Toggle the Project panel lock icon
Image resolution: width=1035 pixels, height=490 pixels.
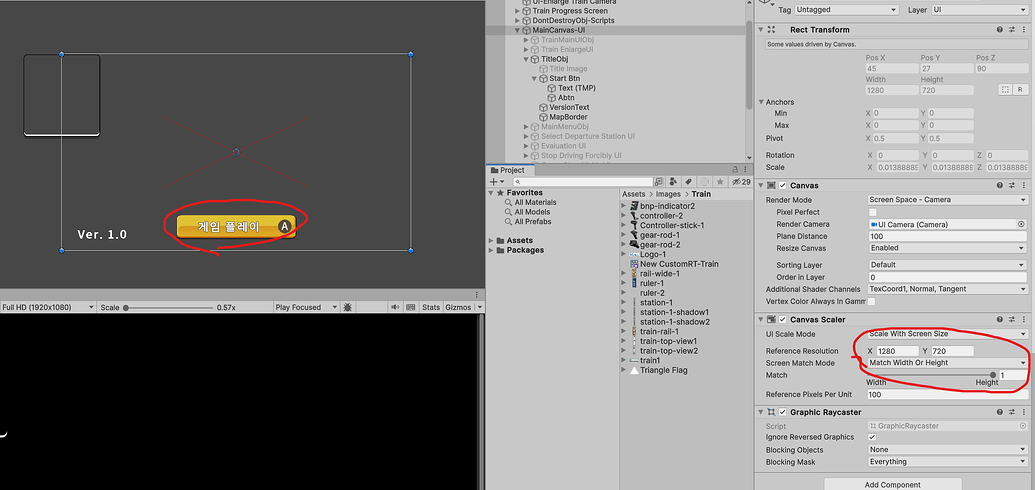click(735, 170)
